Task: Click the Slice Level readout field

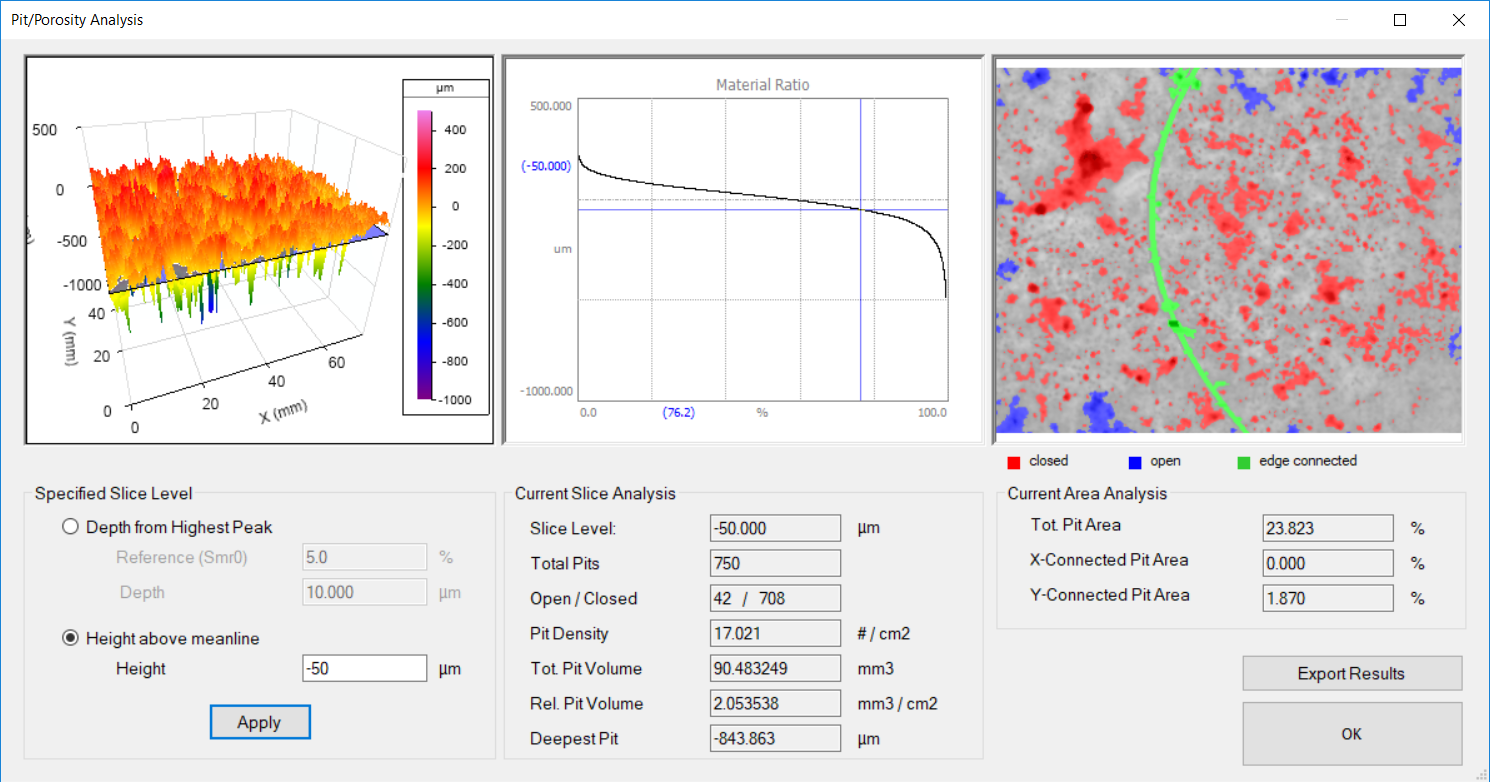Action: (x=775, y=528)
